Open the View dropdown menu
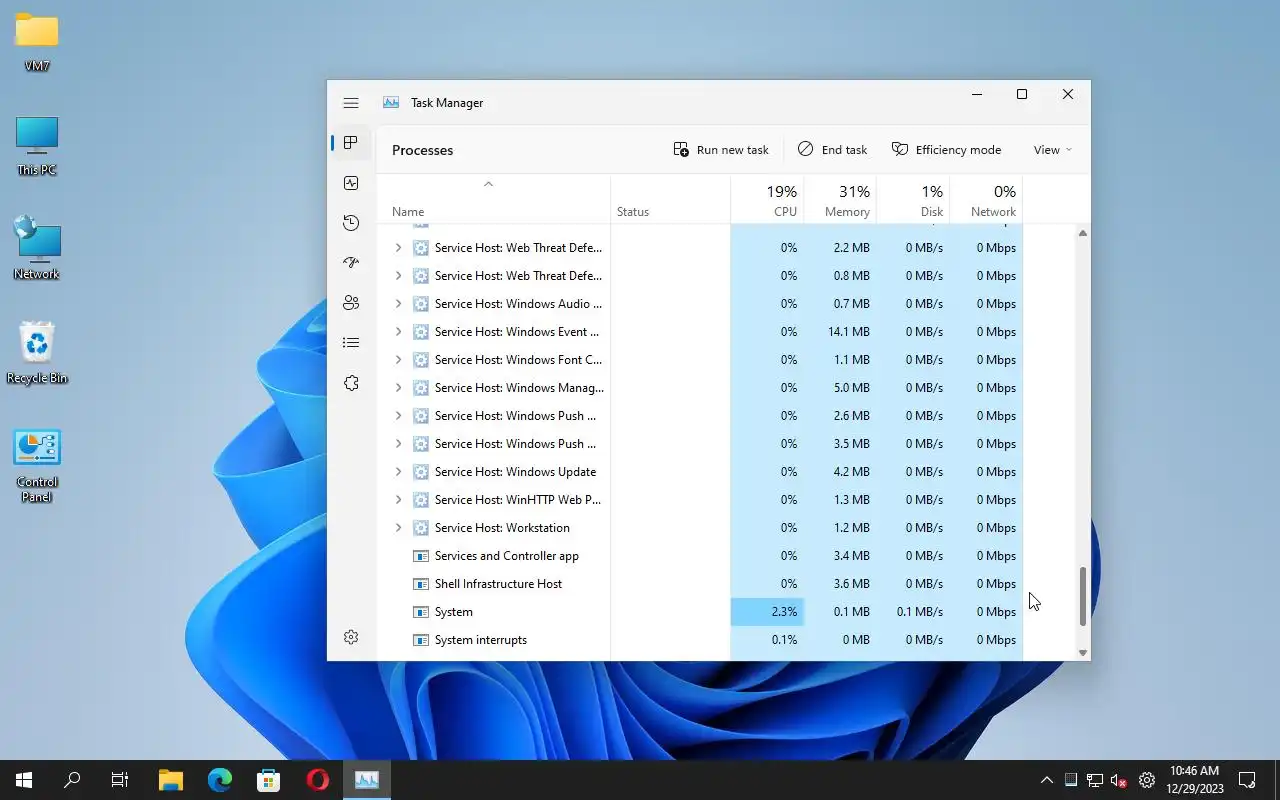The image size is (1280, 800). (x=1052, y=150)
